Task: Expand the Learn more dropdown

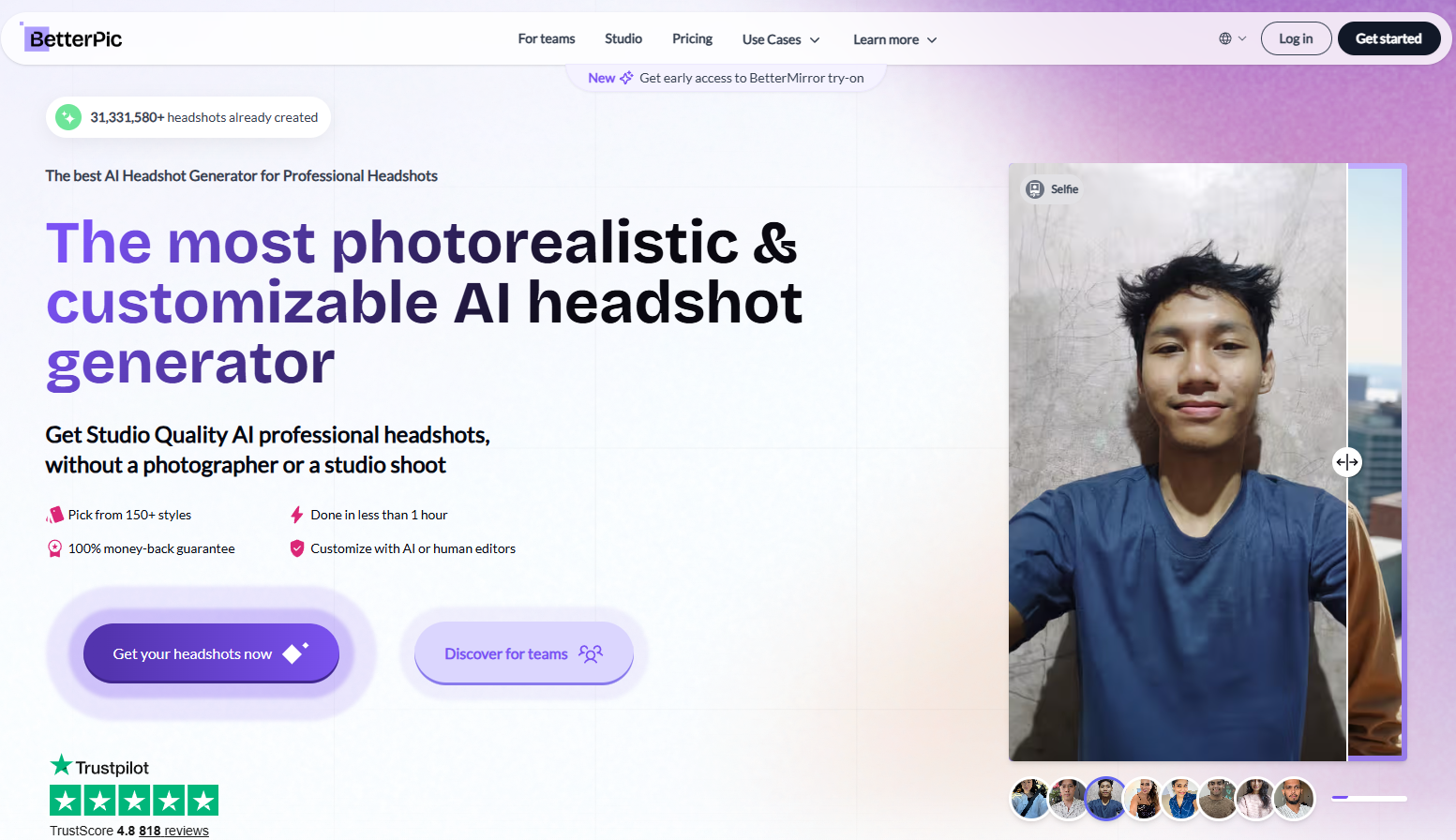Action: [893, 39]
